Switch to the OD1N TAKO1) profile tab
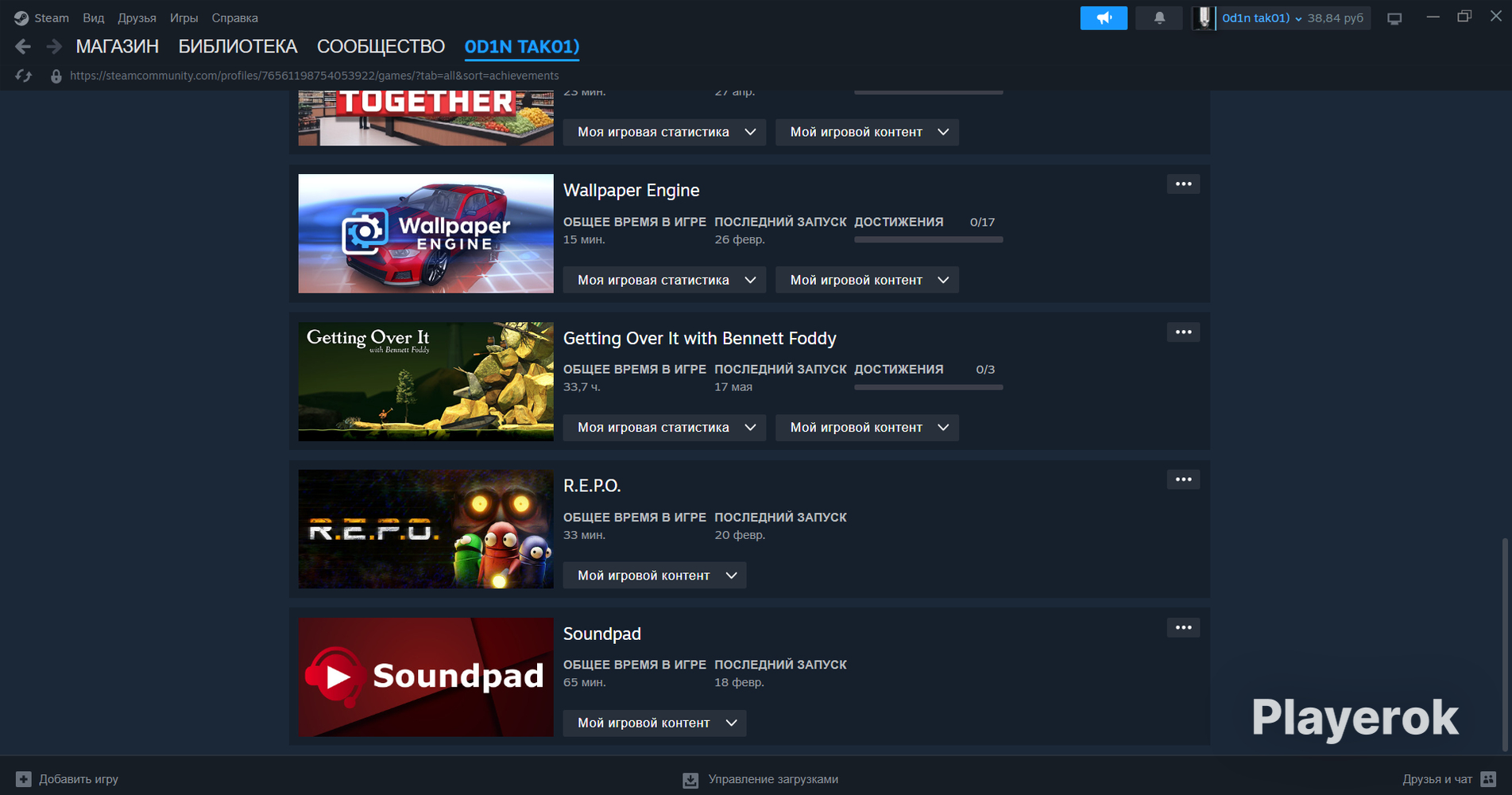This screenshot has height=795, width=1512. 522,47
